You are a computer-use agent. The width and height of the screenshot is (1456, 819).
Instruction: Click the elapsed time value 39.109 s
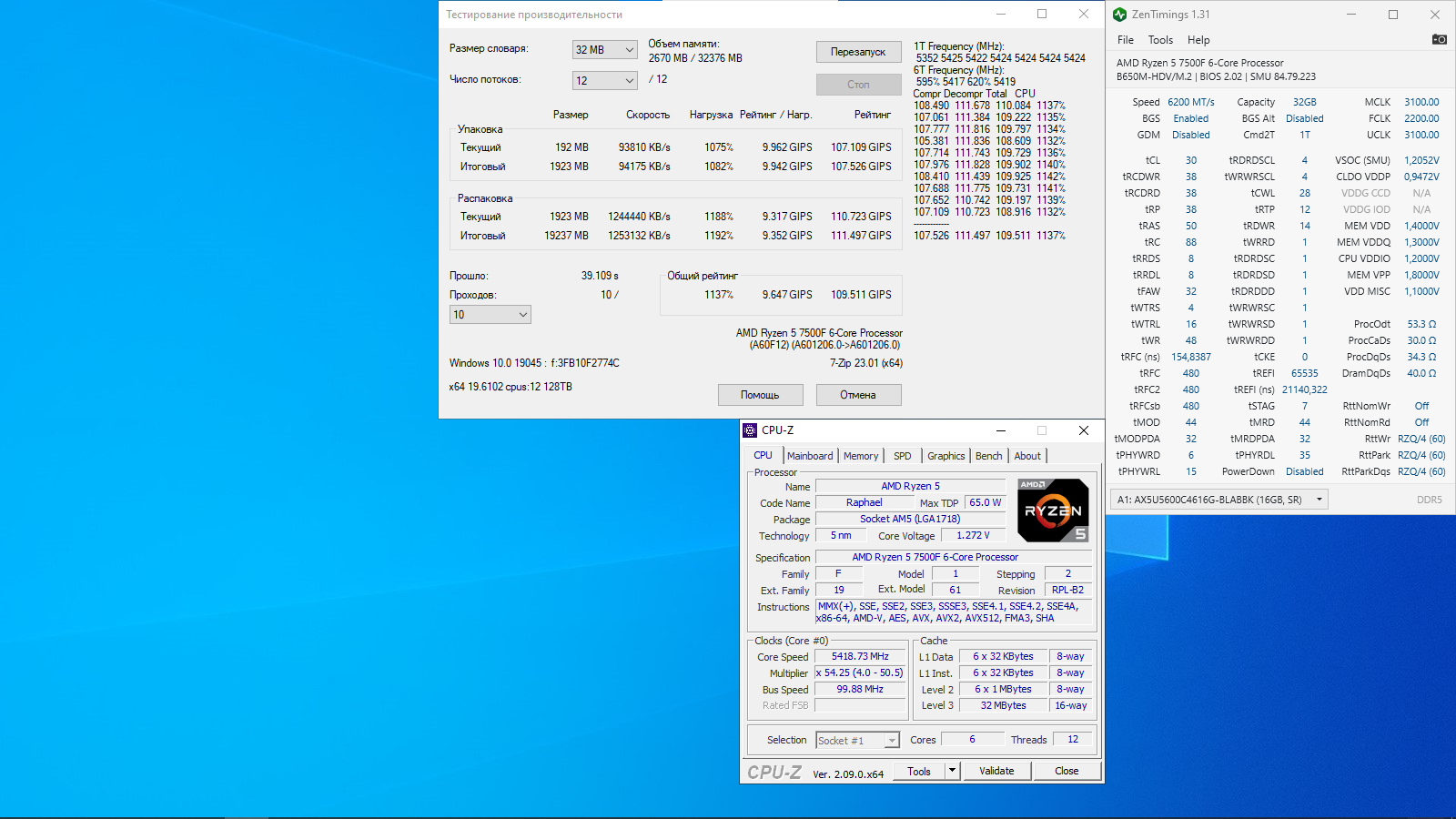pos(600,276)
